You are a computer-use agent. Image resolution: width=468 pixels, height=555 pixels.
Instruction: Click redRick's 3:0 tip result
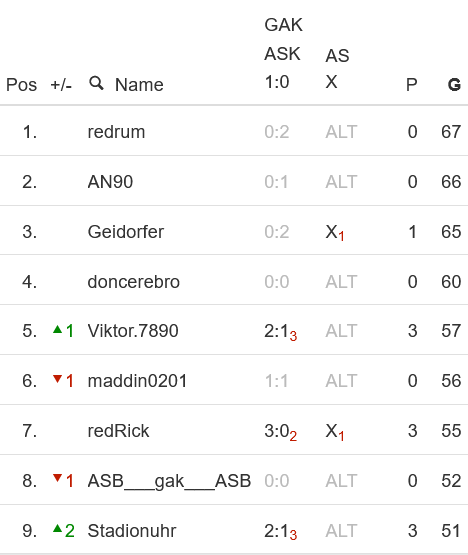pos(280,432)
